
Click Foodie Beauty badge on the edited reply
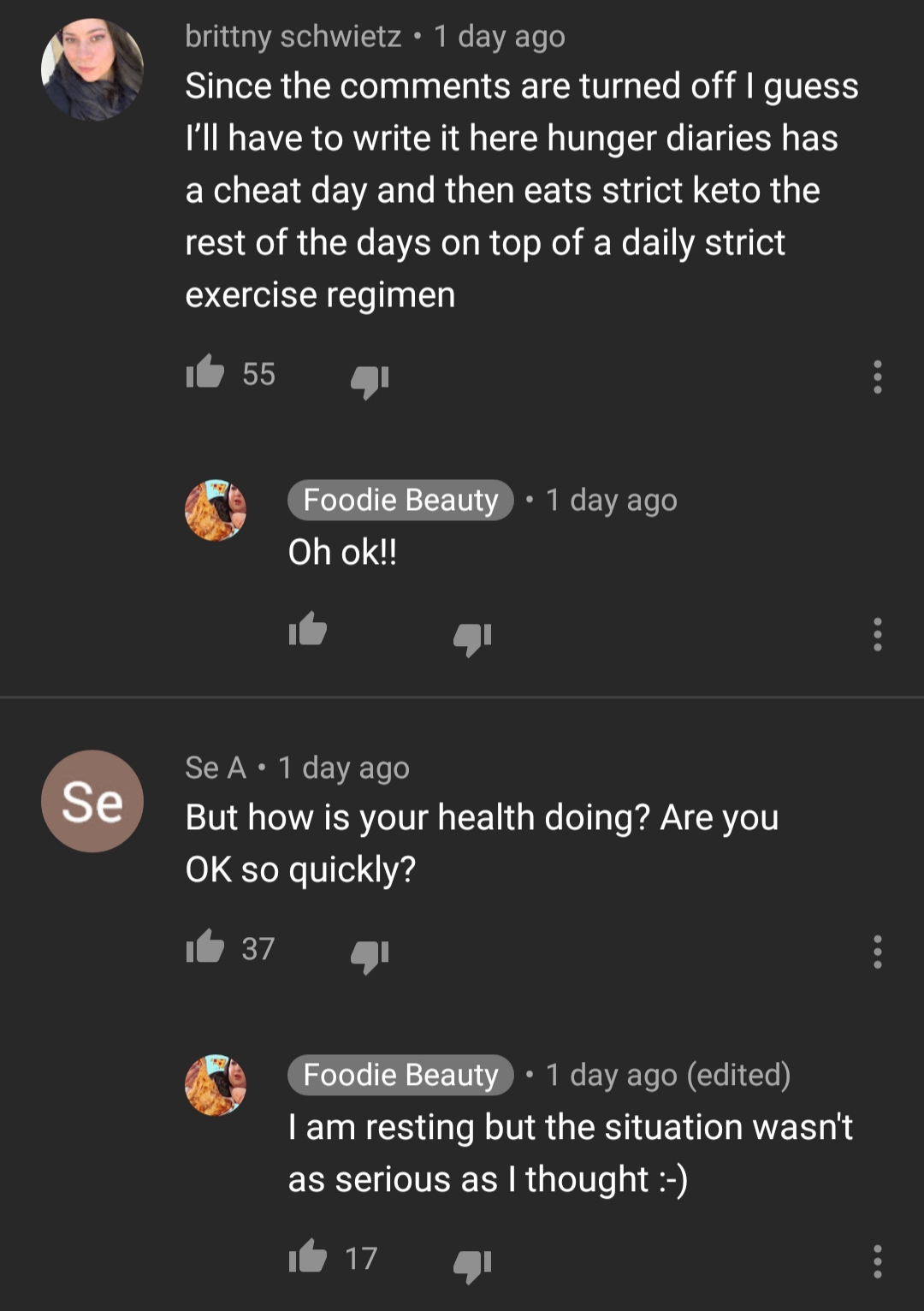coord(400,1075)
